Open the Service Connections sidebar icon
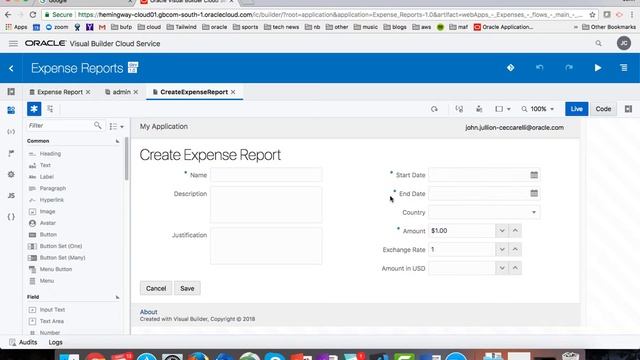The width and height of the screenshot is (640, 360). pos(11,132)
